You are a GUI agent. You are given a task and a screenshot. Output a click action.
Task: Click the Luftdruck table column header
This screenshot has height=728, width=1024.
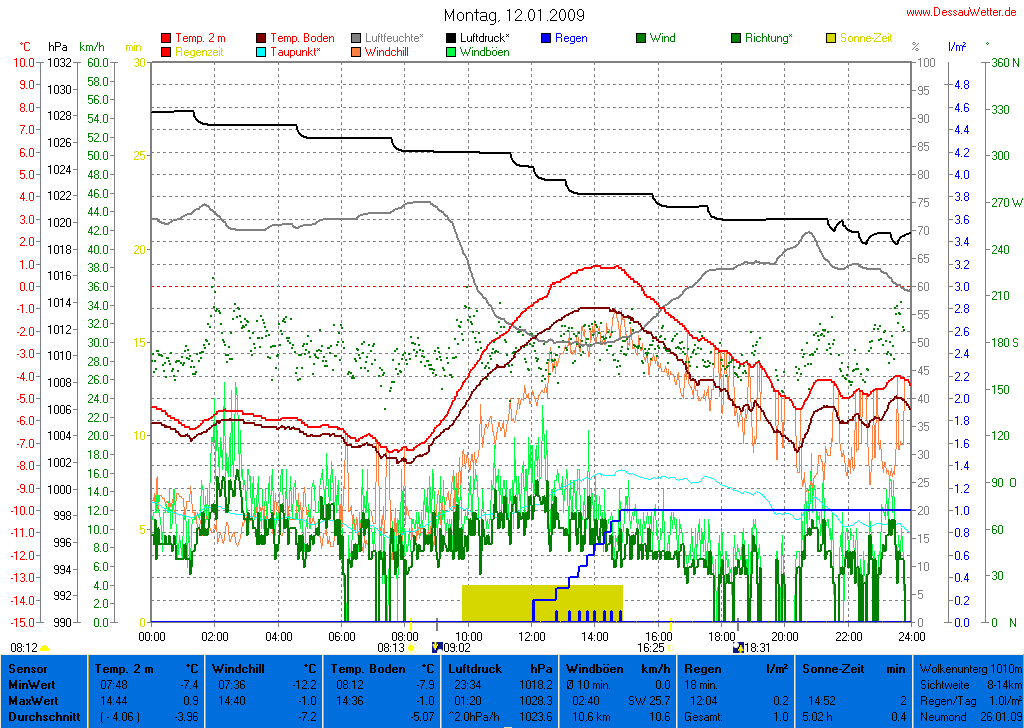[x=476, y=668]
